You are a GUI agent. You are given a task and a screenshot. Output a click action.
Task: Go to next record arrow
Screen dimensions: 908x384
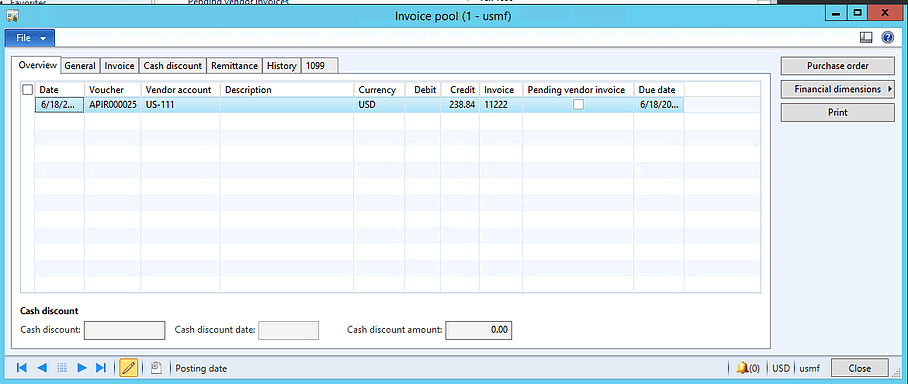(82, 368)
